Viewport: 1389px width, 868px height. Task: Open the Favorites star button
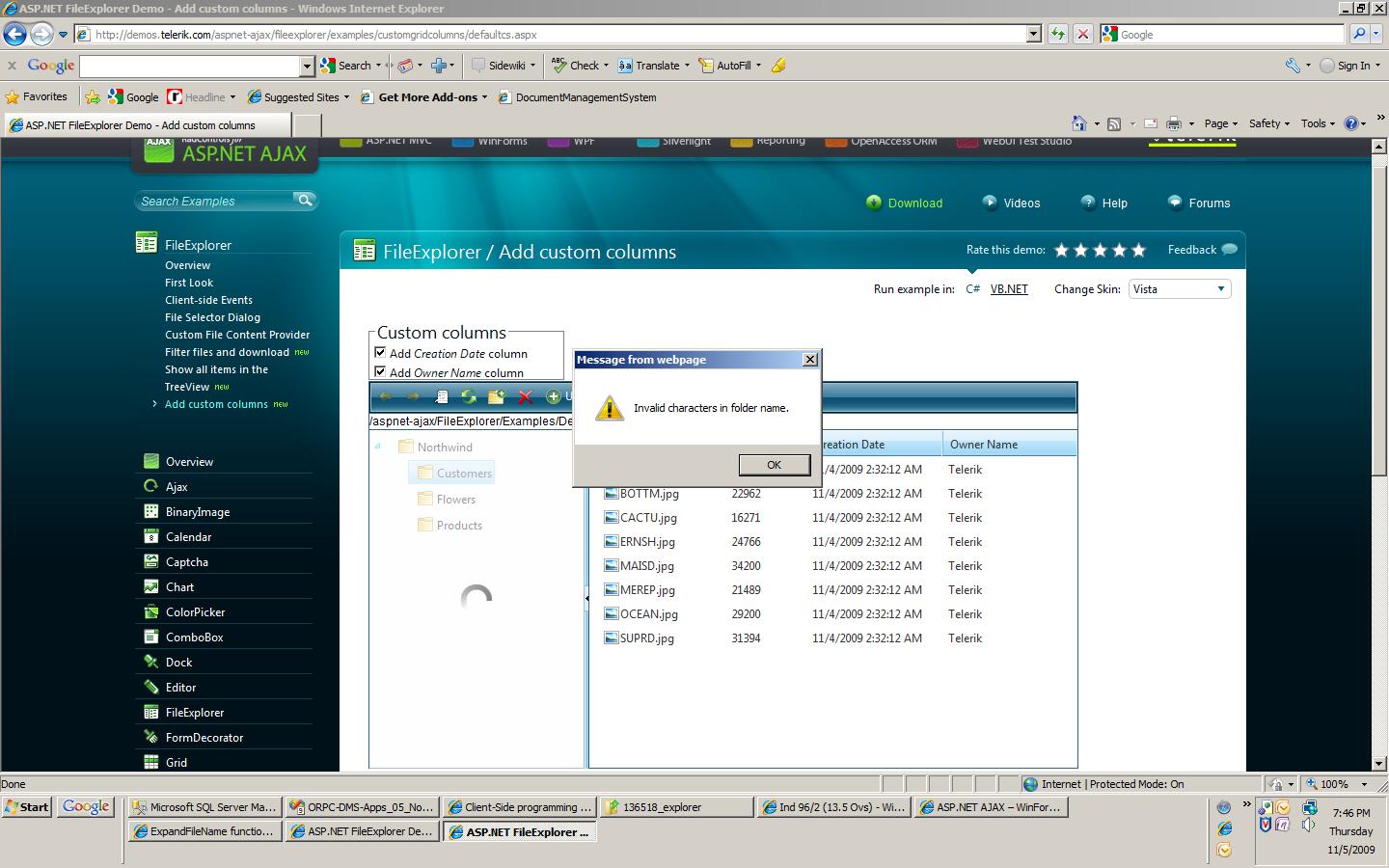37,96
